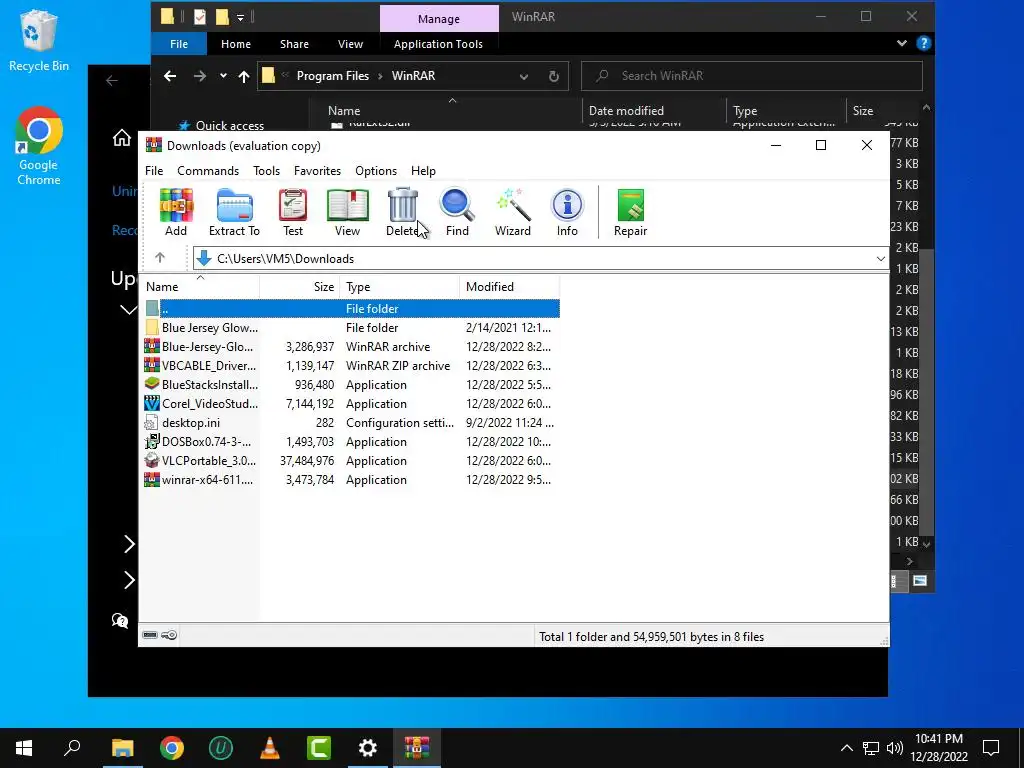The height and width of the screenshot is (768, 1024).
Task: Switch to Home tab in File Explorer
Action: pos(236,44)
